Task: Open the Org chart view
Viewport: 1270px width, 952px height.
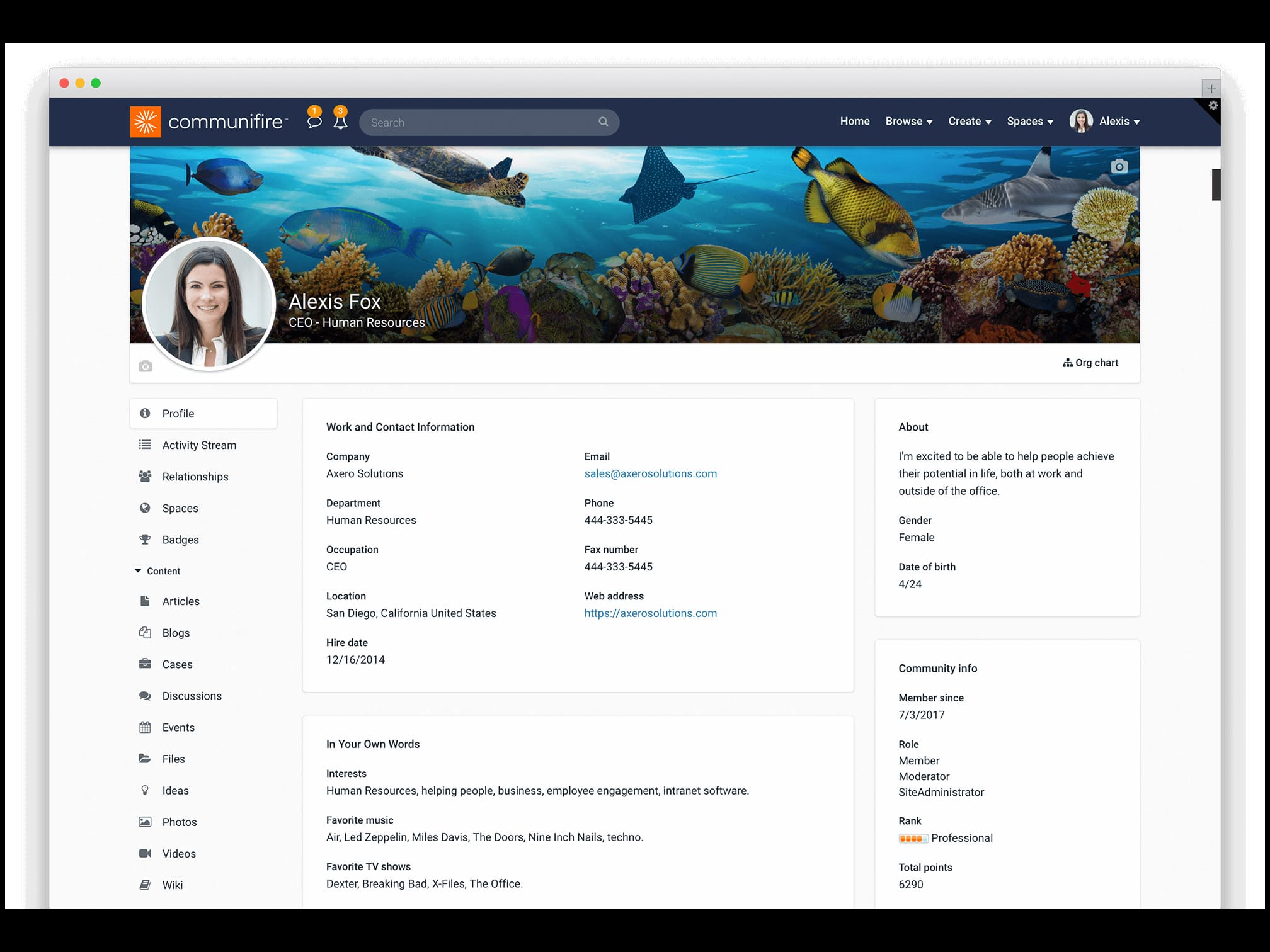Action: pos(1091,363)
